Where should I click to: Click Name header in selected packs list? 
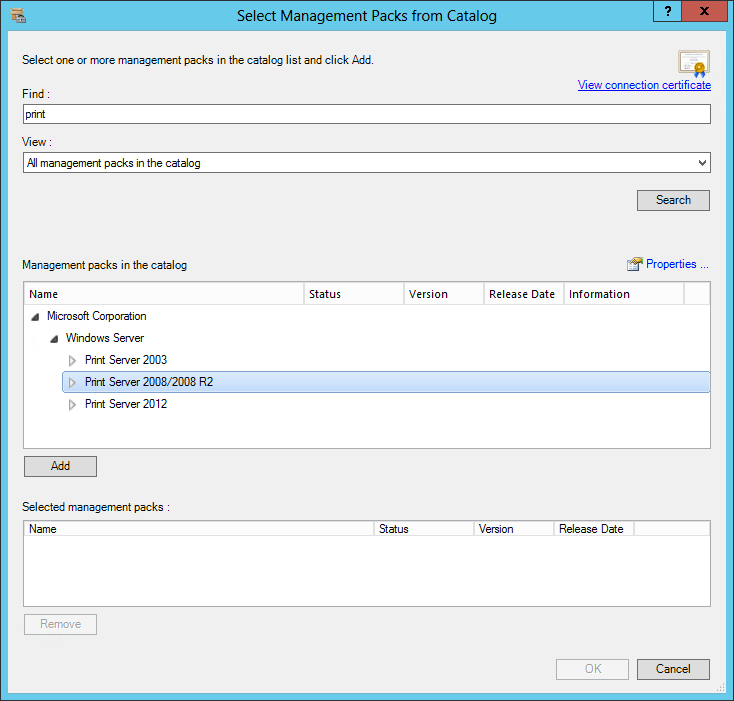click(199, 529)
